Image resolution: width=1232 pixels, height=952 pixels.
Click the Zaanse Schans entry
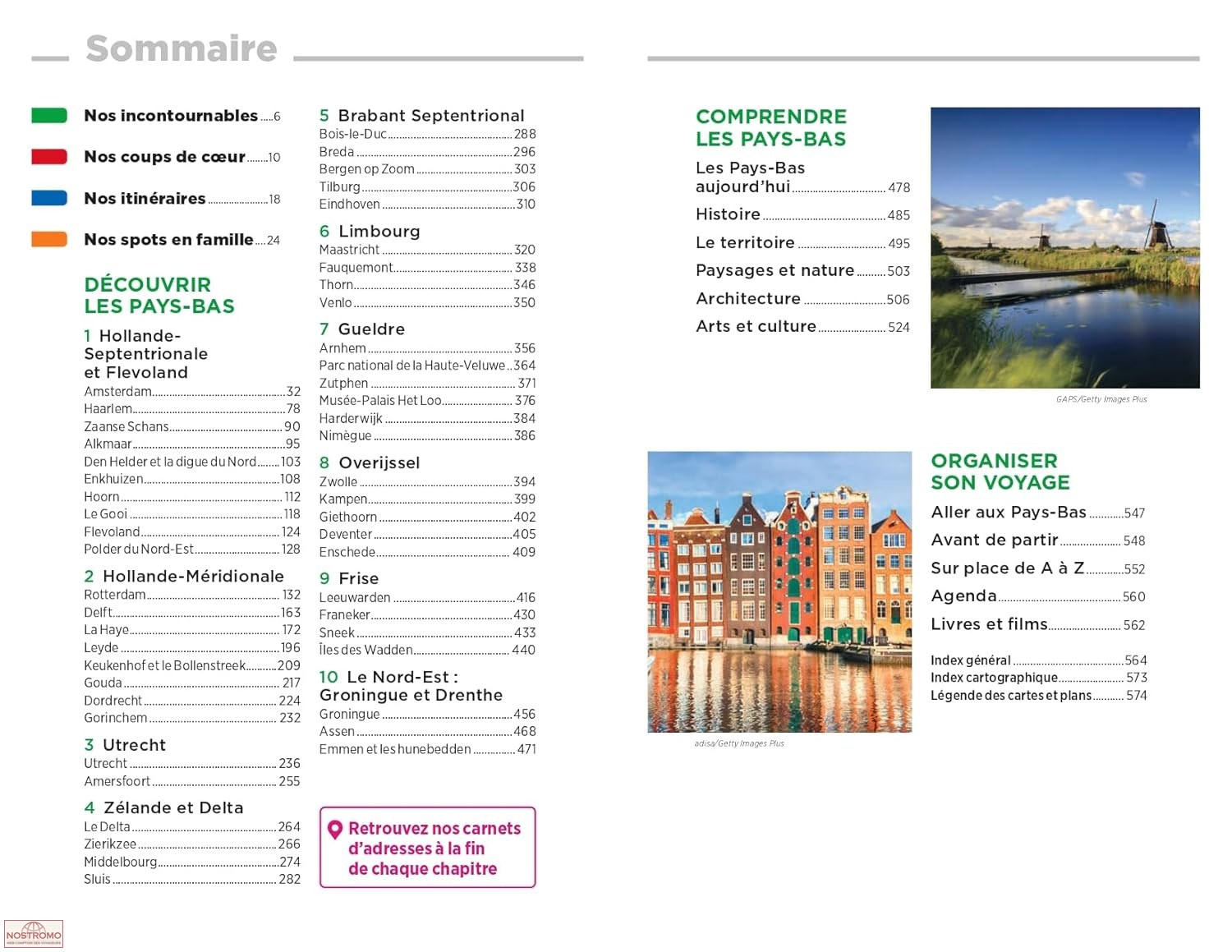(192, 427)
